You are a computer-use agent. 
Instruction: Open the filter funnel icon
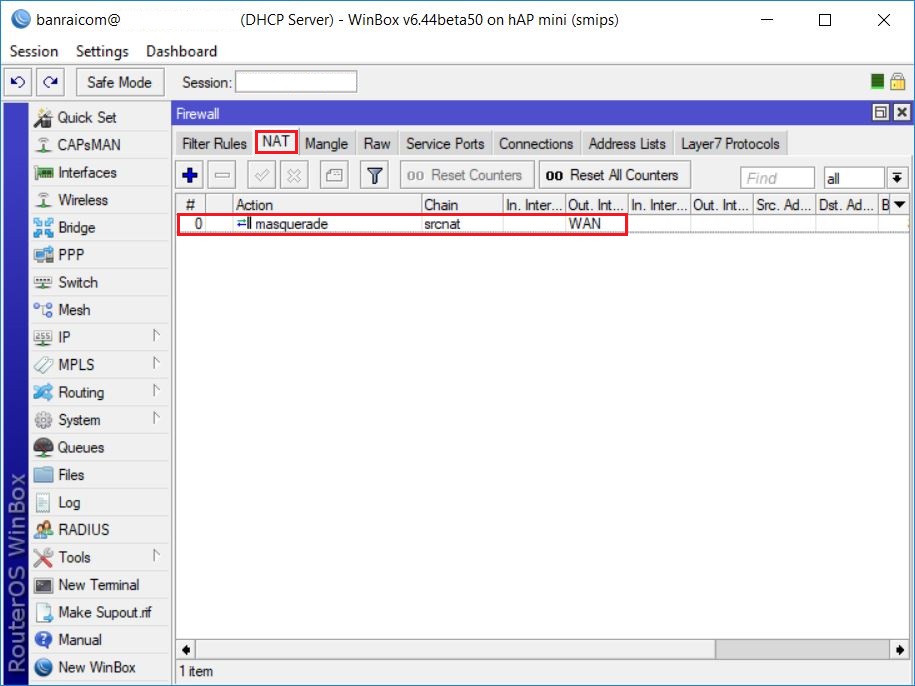[374, 175]
